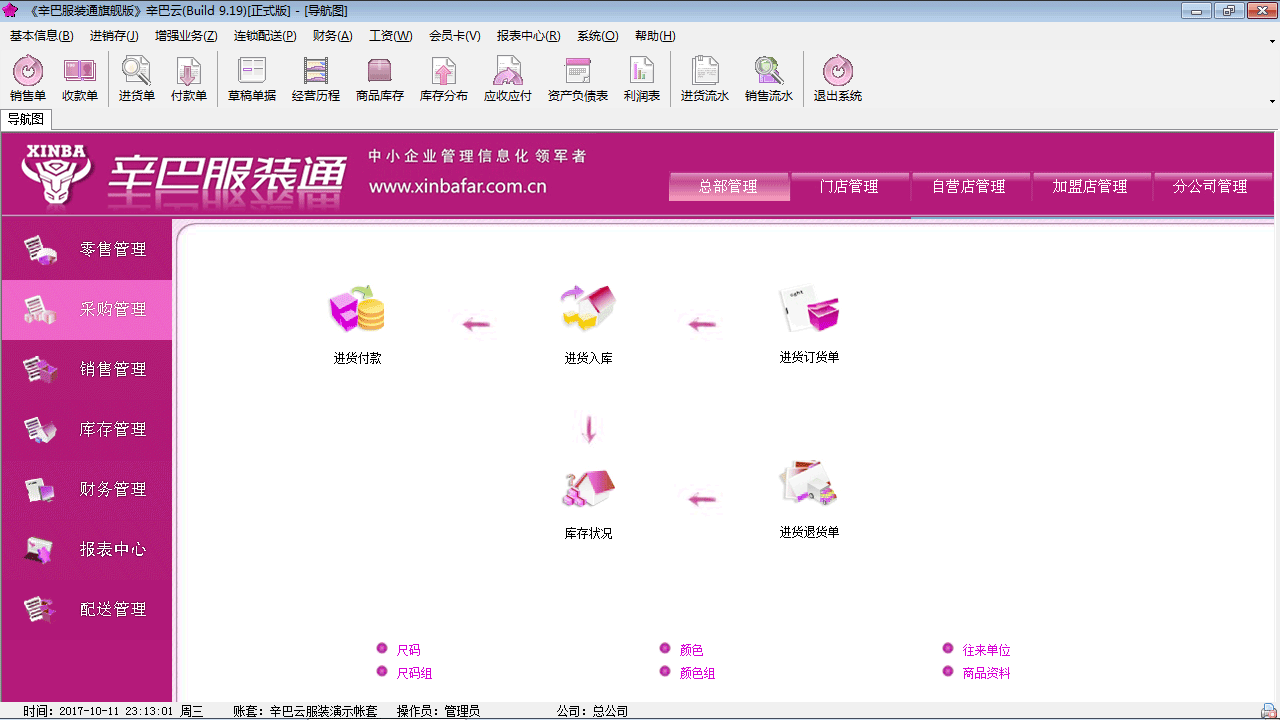Open 付款单 payment toolbar icon
Image resolution: width=1280 pixels, height=720 pixels.
tap(189, 79)
